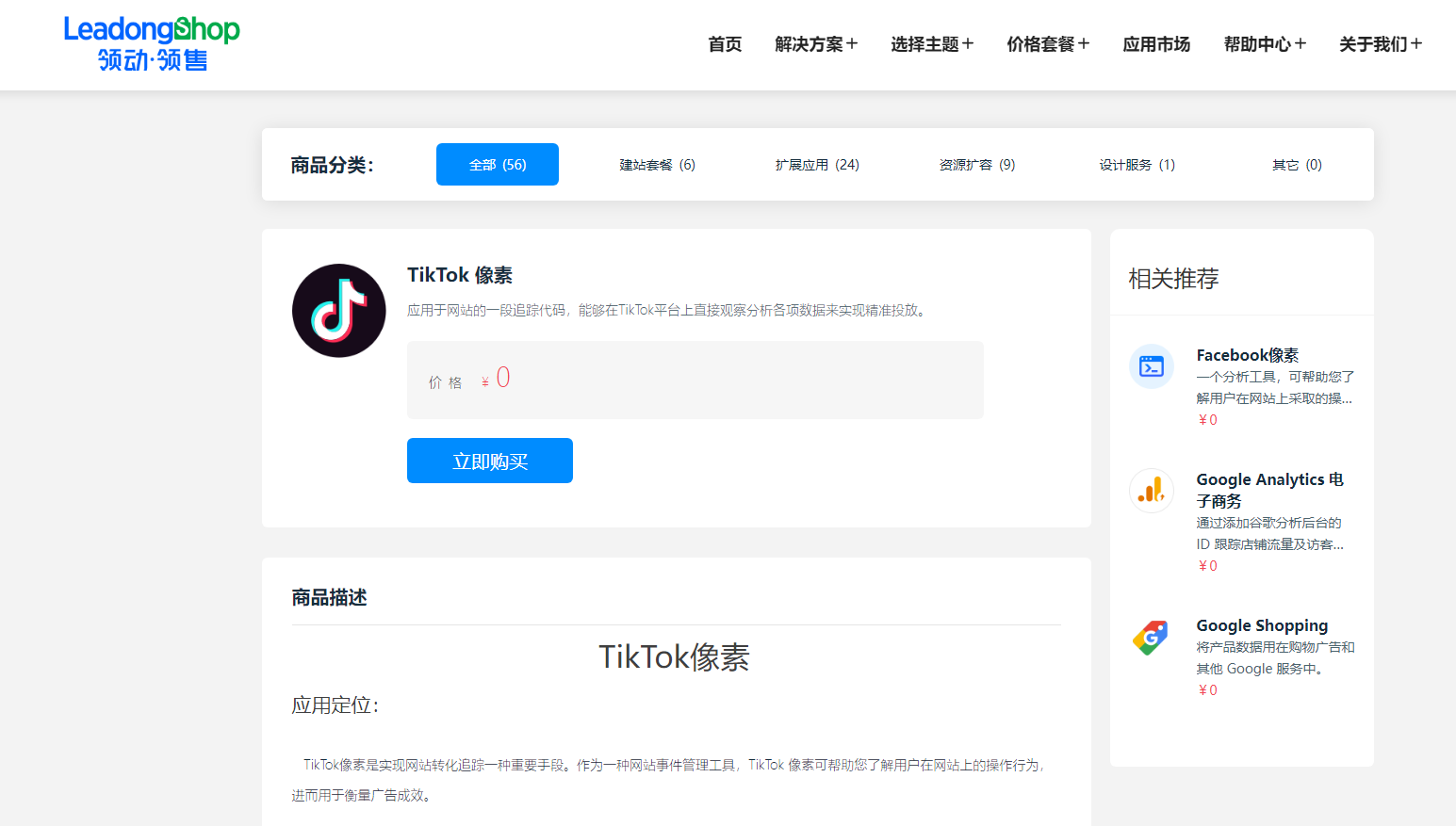Click the product price value 0
The image size is (1456, 826).
pos(503,378)
